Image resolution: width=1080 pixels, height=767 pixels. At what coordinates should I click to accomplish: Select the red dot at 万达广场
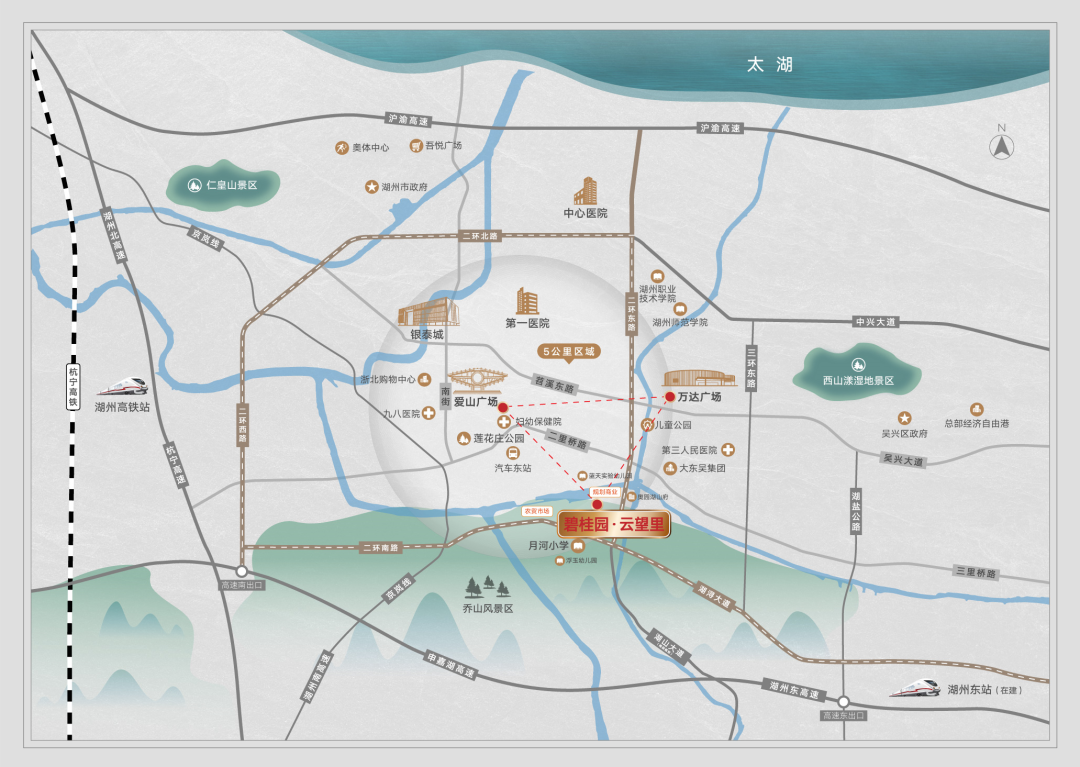(669, 397)
